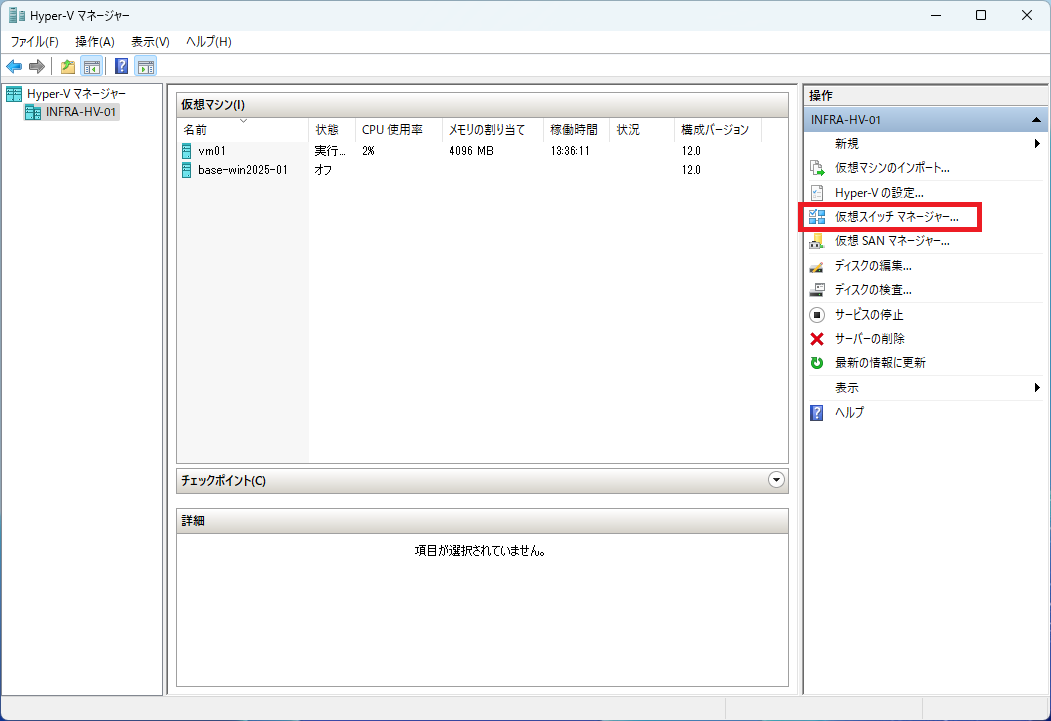Click ヘルプ in the 操作 pane

tap(849, 413)
